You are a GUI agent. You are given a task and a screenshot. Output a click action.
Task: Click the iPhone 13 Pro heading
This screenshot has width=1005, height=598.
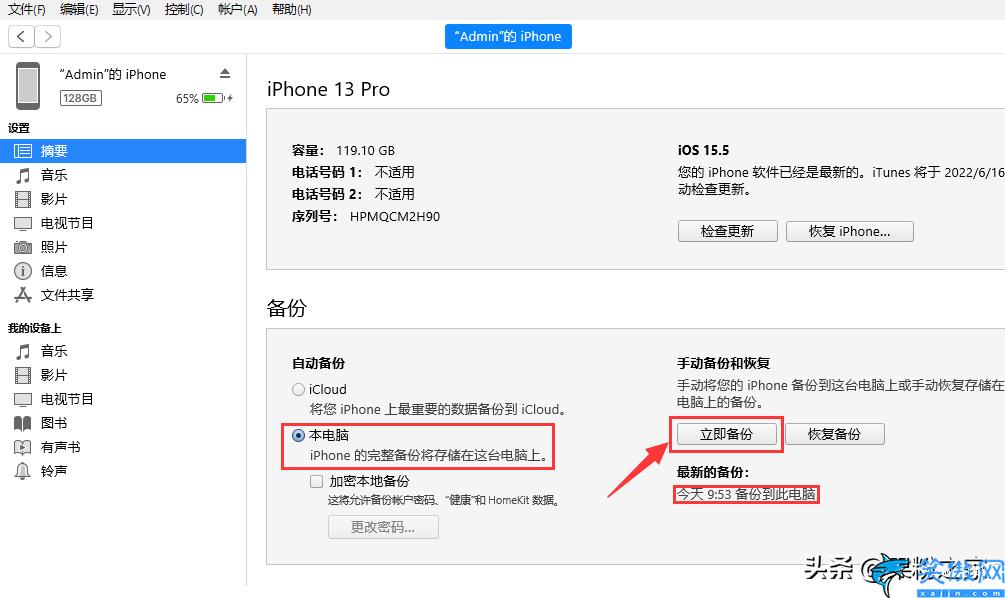click(328, 89)
